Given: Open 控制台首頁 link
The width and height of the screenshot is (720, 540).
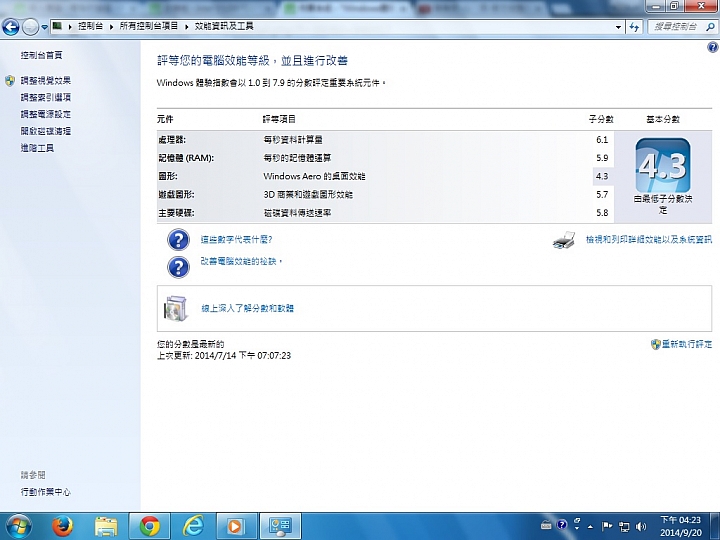Looking at the screenshot, I should [x=41, y=56].
